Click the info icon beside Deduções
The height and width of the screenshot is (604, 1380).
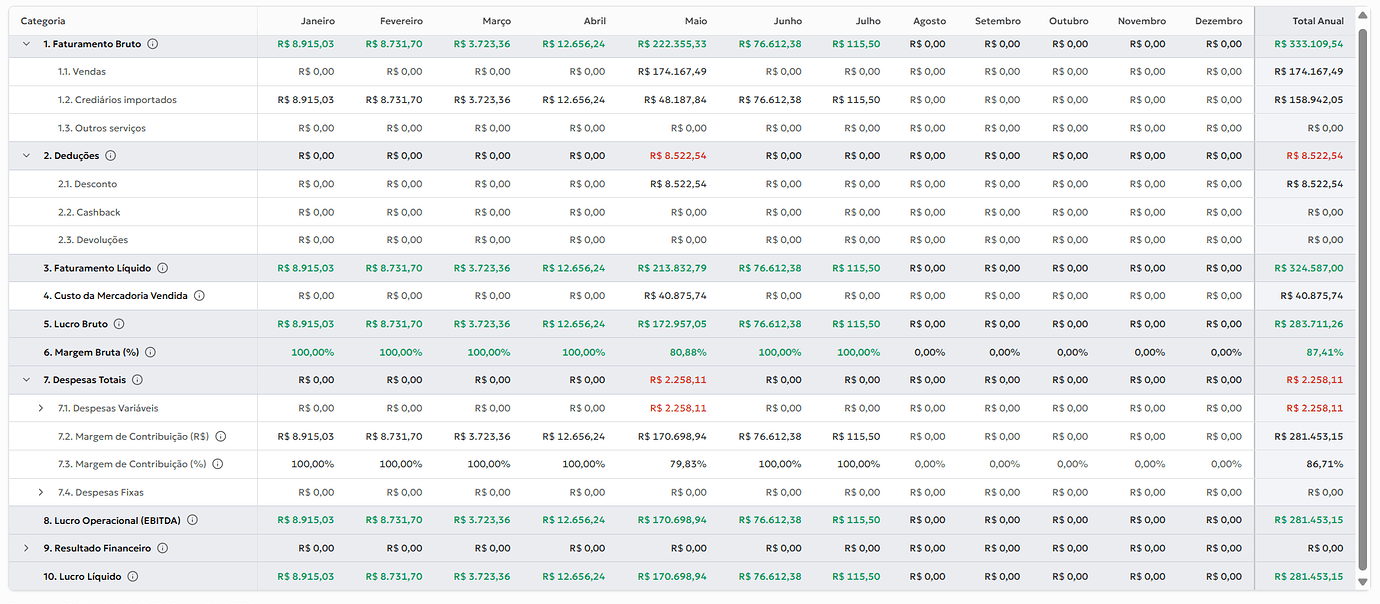tap(111, 156)
